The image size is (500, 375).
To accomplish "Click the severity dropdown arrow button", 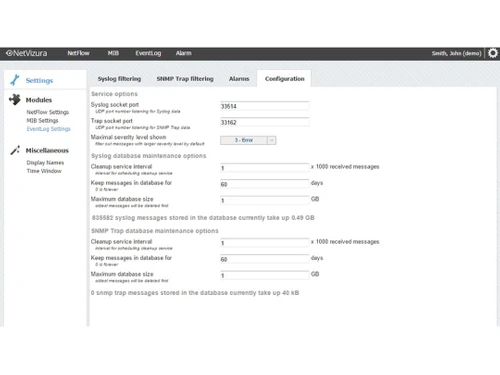I will (272, 140).
